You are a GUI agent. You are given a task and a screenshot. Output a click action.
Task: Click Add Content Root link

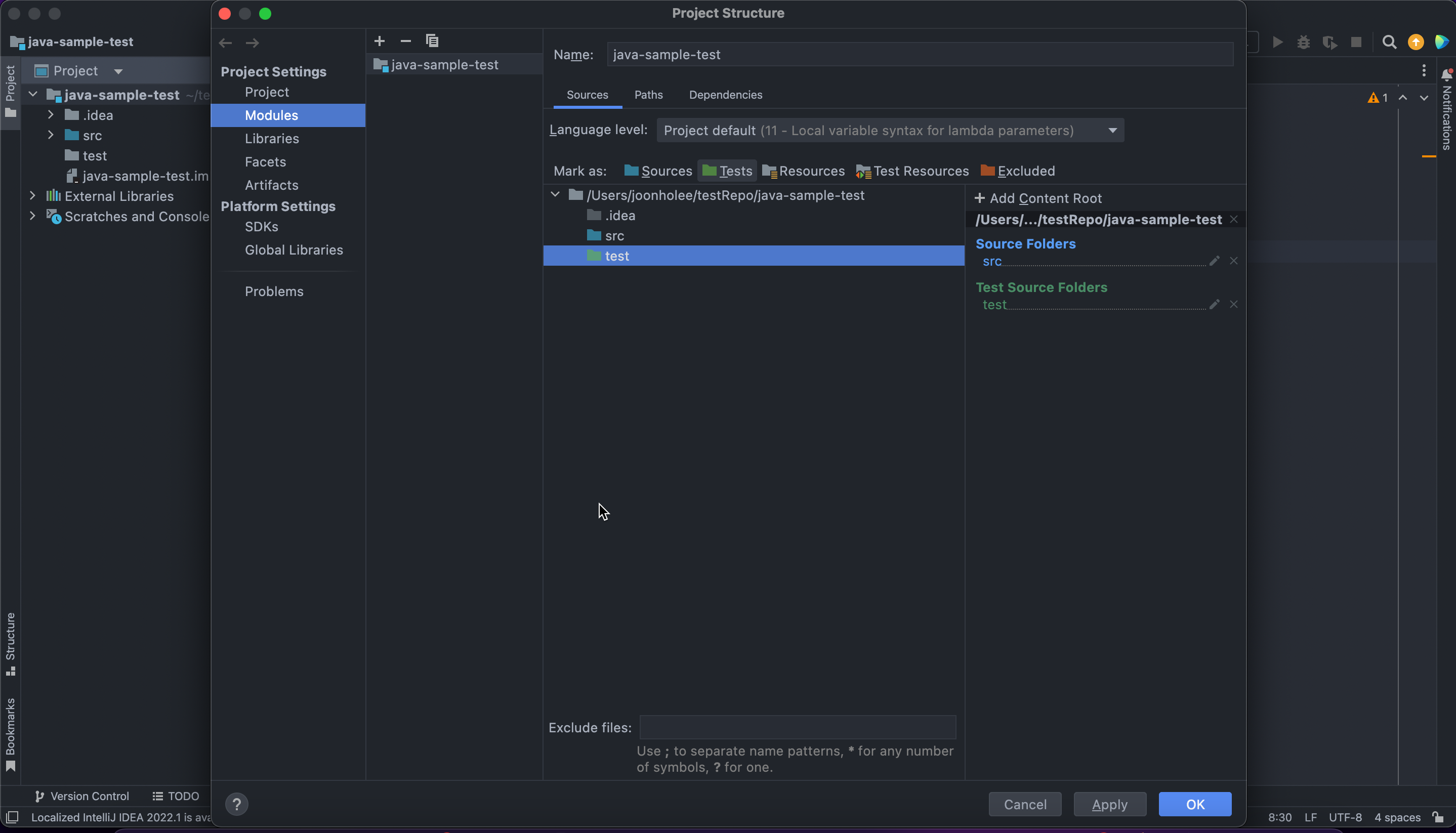(1038, 198)
